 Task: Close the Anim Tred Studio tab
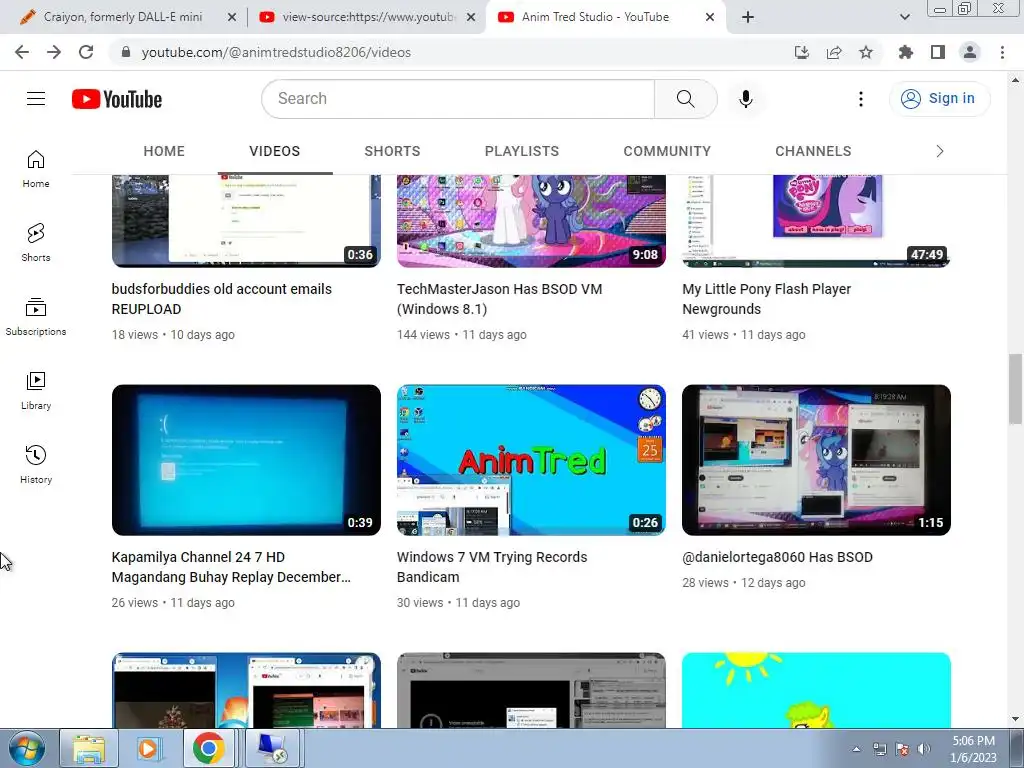pos(711,18)
